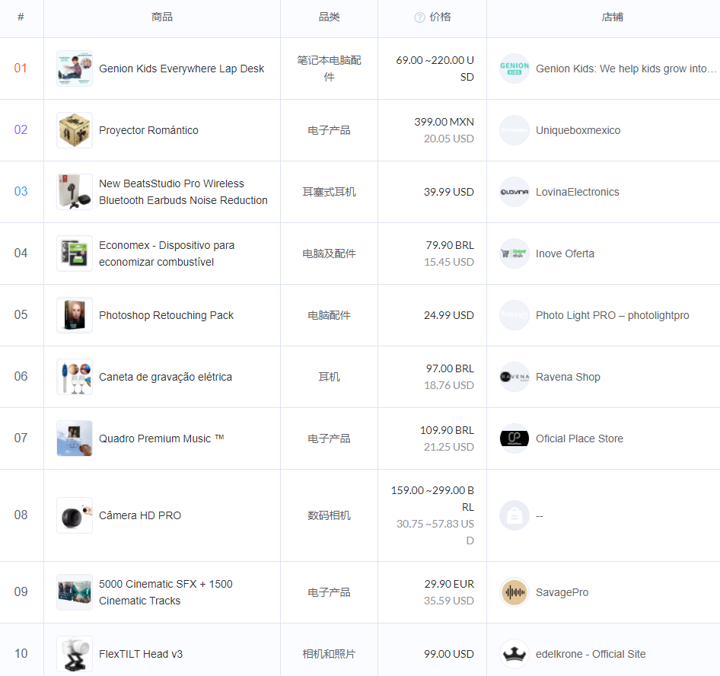Image resolution: width=720 pixels, height=676 pixels.
Task: Open Quadro Premium Music product link
Action: (161, 439)
